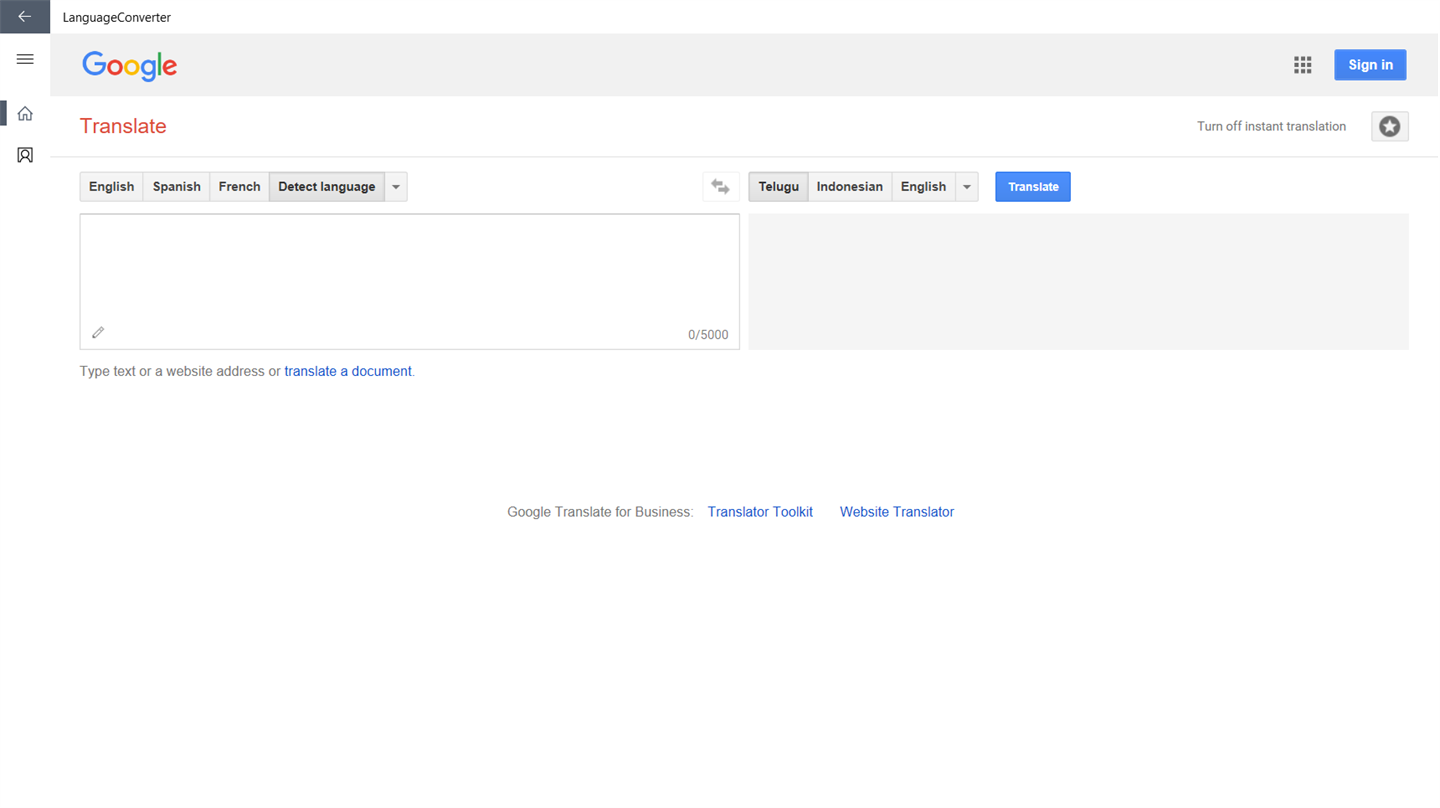
Task: Select Spanish as source language
Action: (176, 187)
